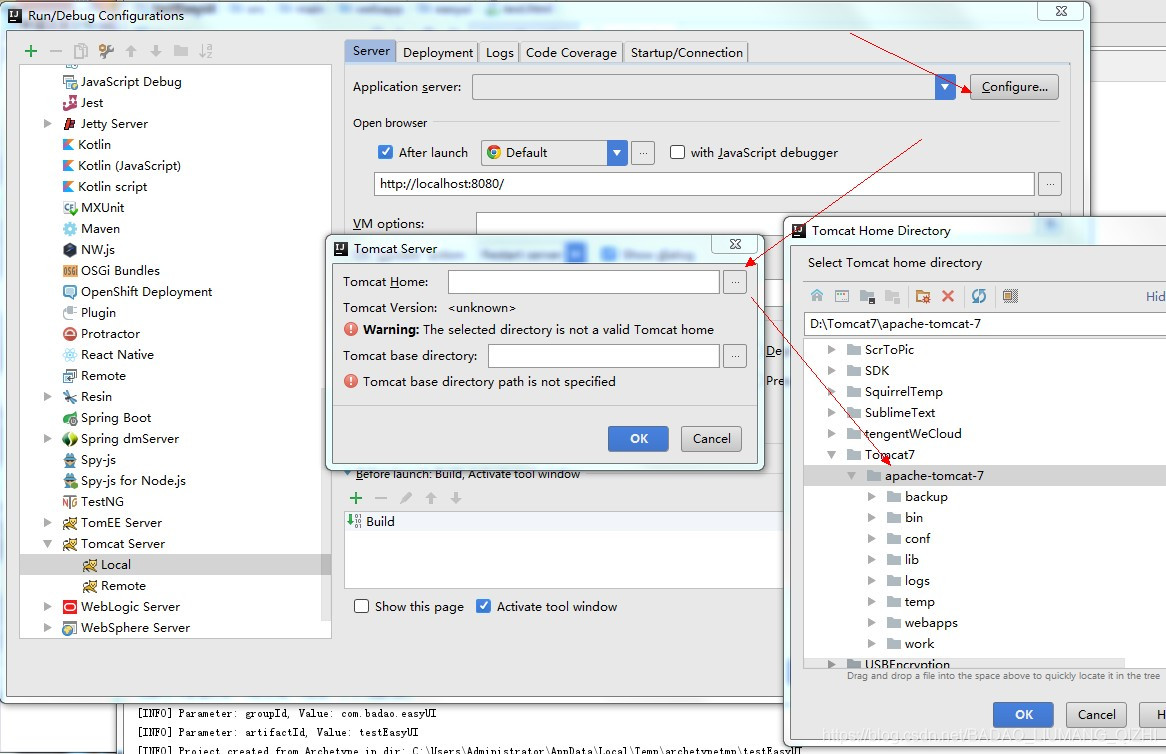The height and width of the screenshot is (754, 1166).
Task: Toggle show hidden files icon in directory chooser
Action: click(1010, 296)
